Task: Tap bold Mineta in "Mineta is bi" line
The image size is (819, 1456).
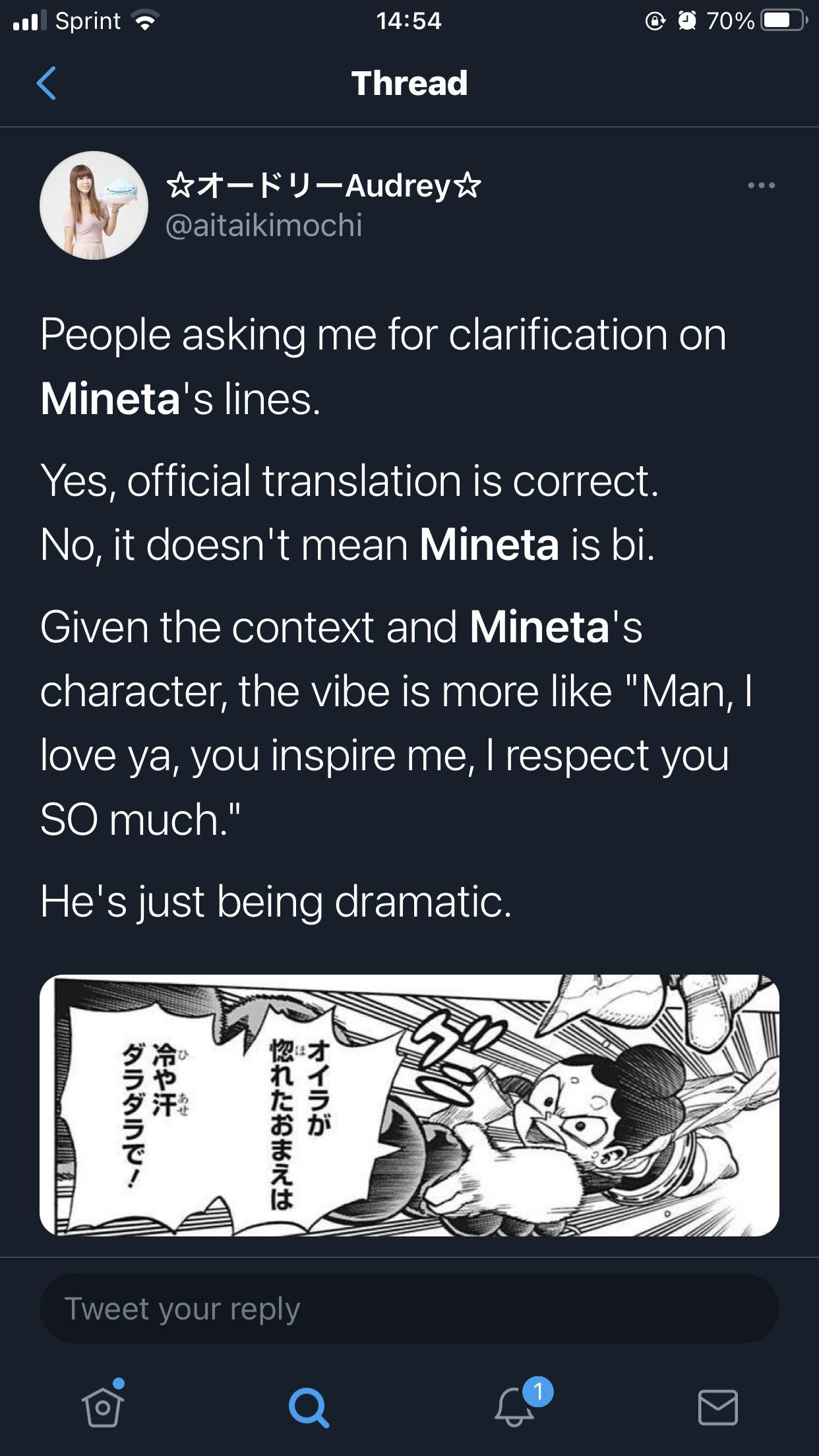Action: point(489,545)
